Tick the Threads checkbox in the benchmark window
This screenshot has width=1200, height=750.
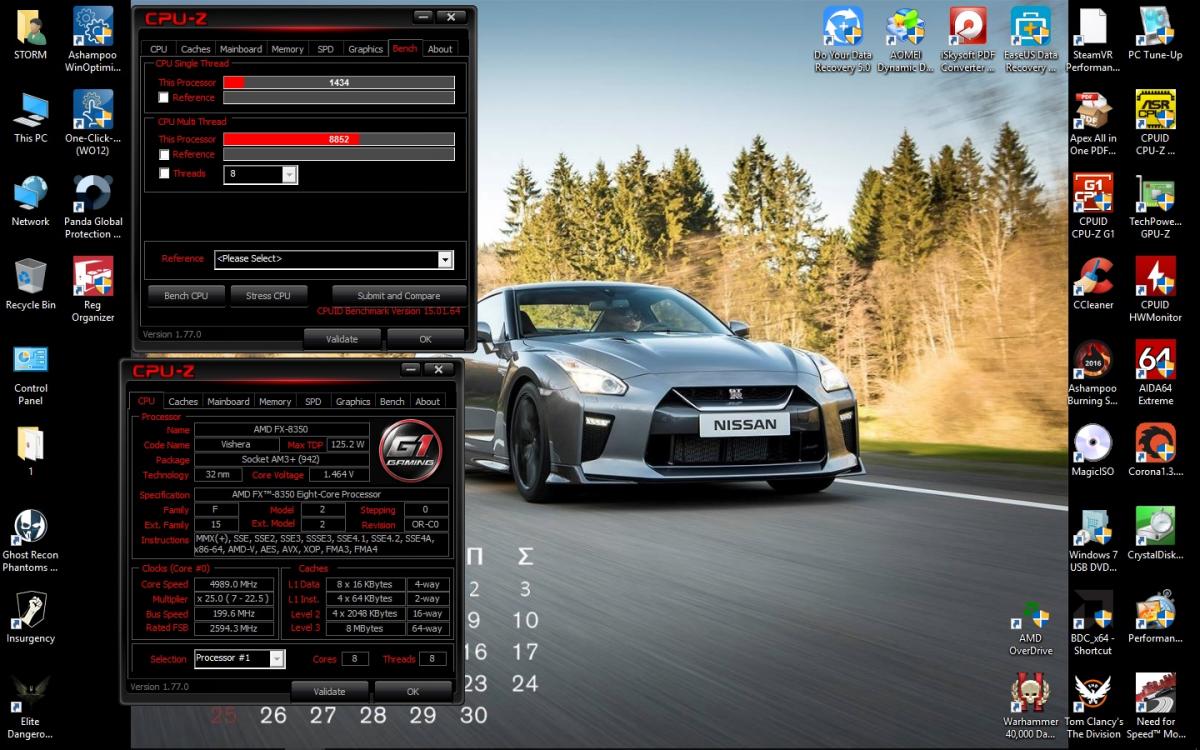pyautogui.click(x=164, y=174)
